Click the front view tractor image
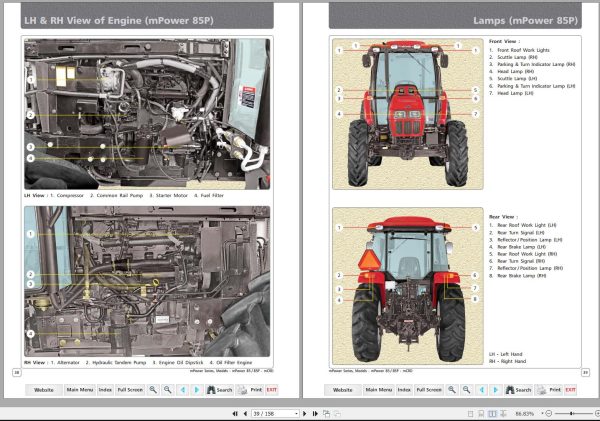The image size is (600, 421). (408, 114)
